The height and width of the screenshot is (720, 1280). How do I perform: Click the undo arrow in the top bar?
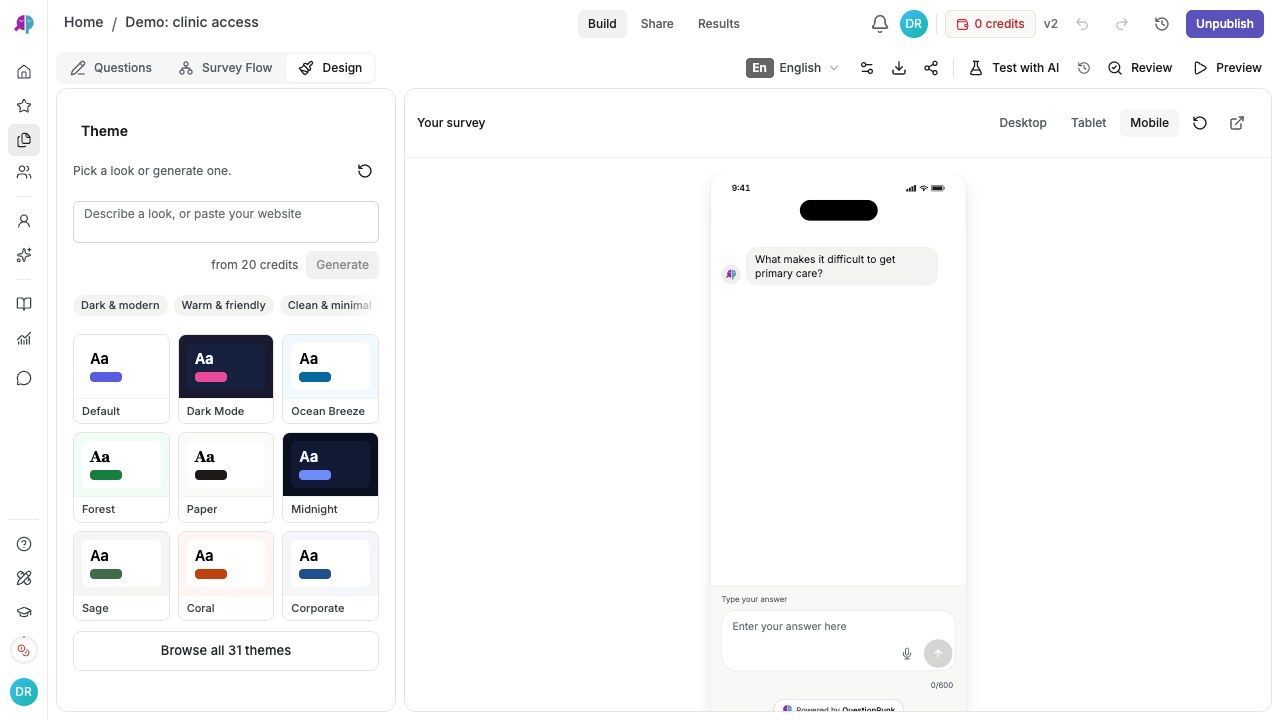click(x=1082, y=24)
